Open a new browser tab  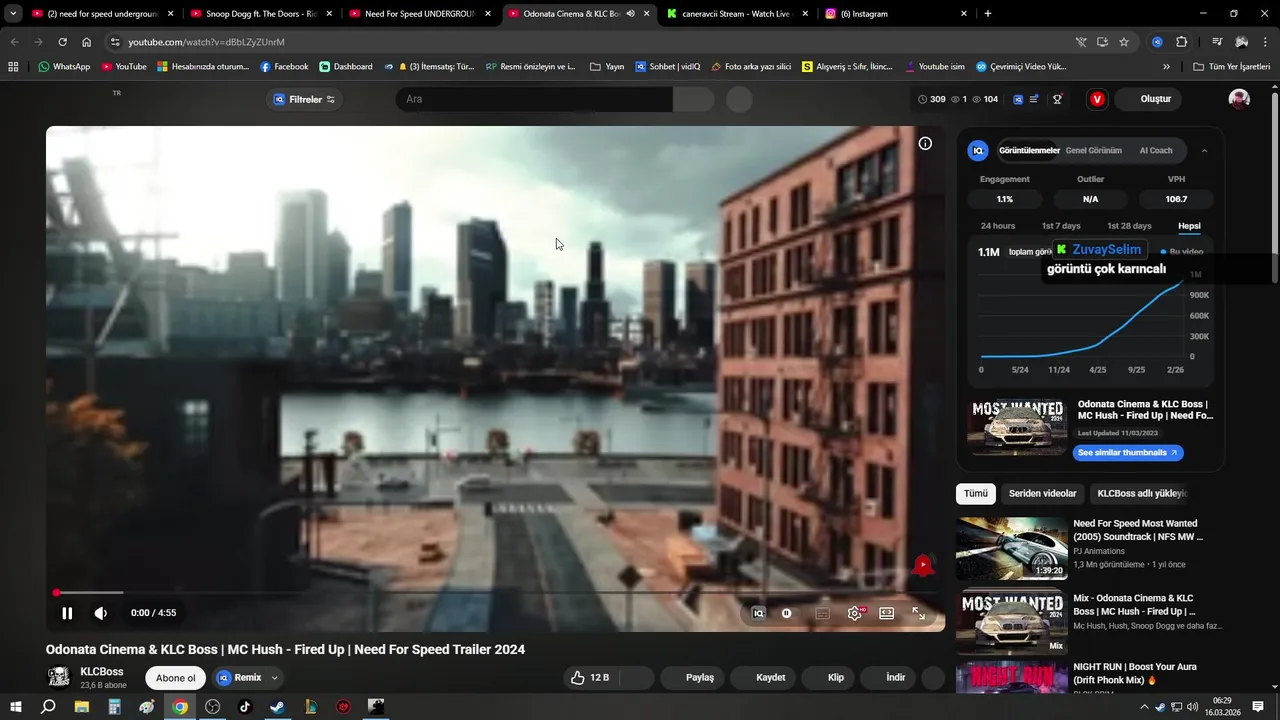point(988,14)
